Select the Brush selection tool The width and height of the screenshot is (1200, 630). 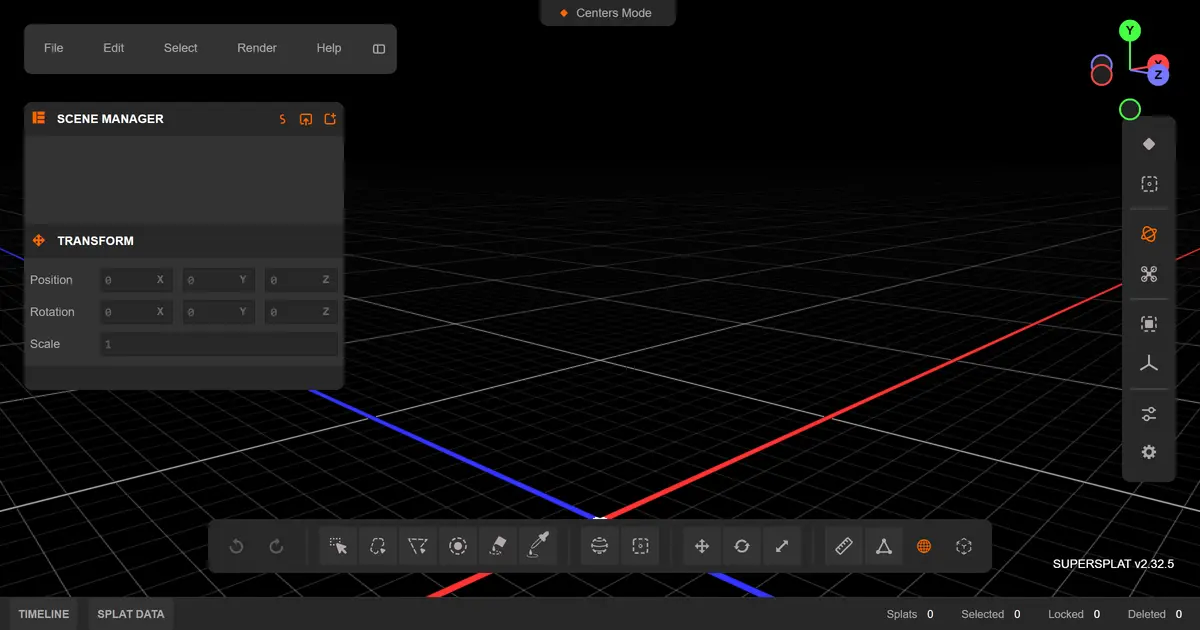pyautogui.click(x=458, y=546)
